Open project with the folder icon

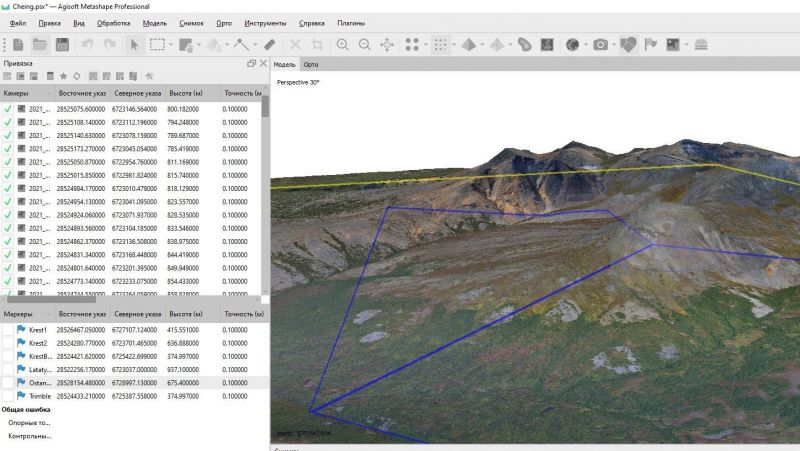40,44
